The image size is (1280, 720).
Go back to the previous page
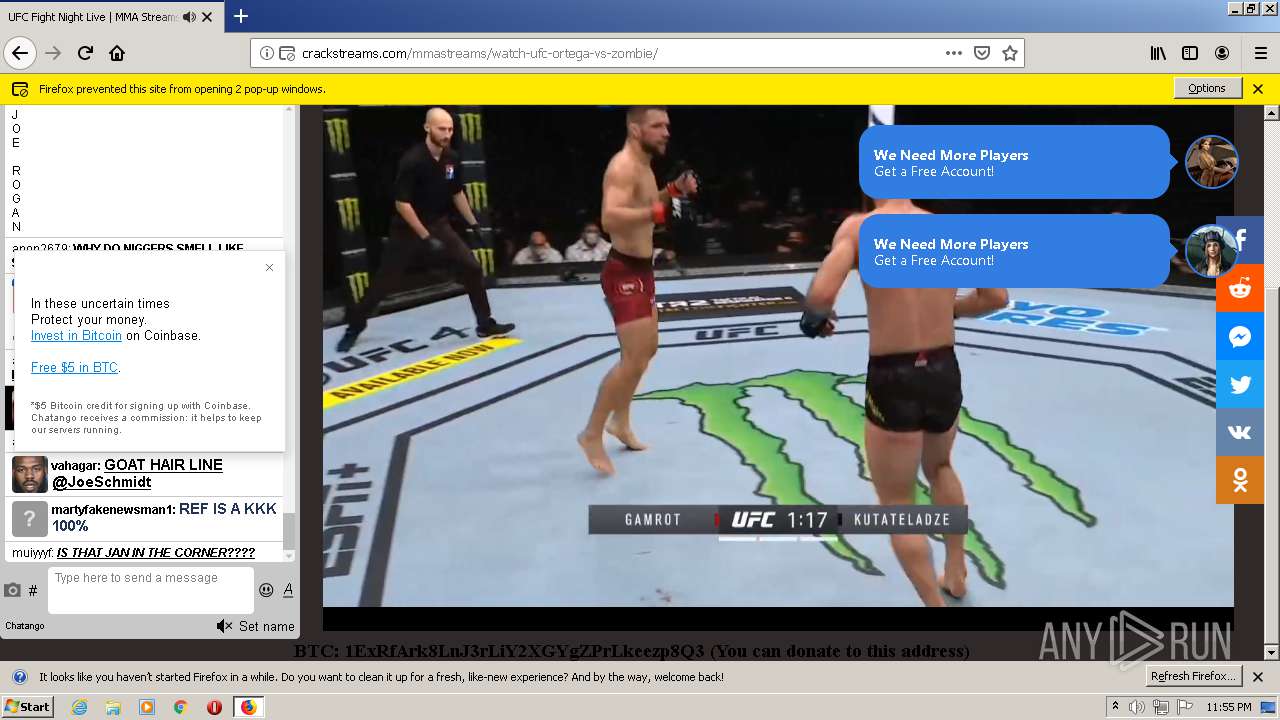coord(20,53)
